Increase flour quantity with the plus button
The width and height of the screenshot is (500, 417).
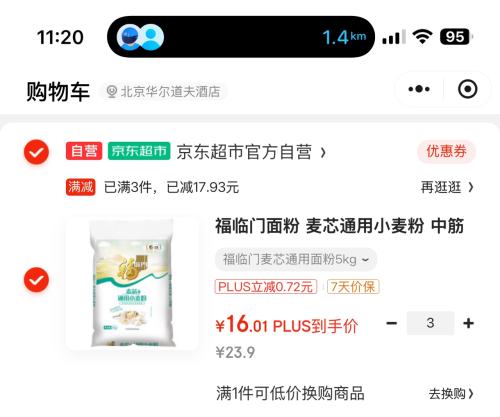pyautogui.click(x=468, y=323)
